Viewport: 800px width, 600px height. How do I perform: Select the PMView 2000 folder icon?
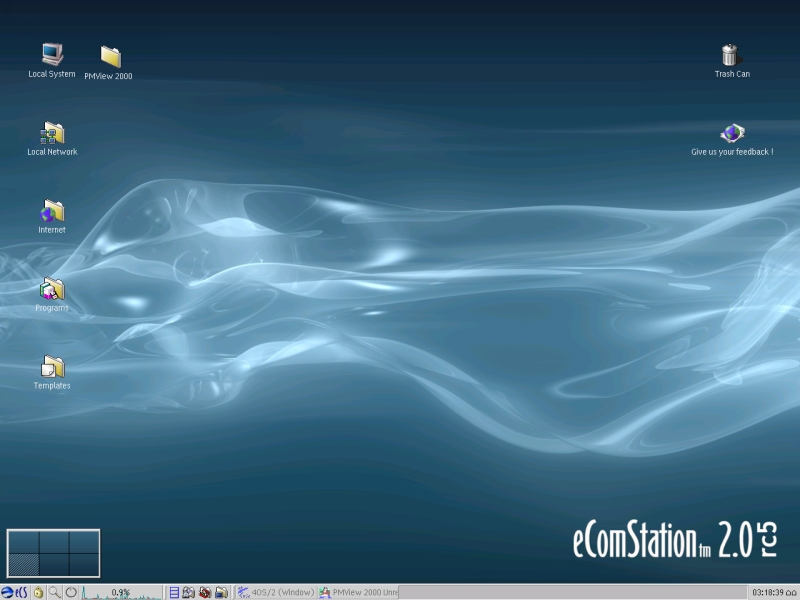(x=110, y=57)
